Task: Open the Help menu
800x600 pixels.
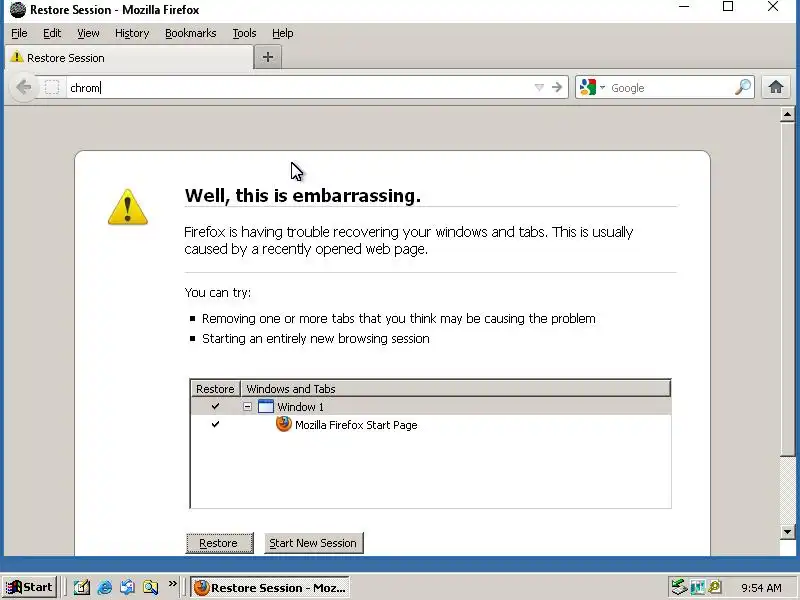Action: 283,33
